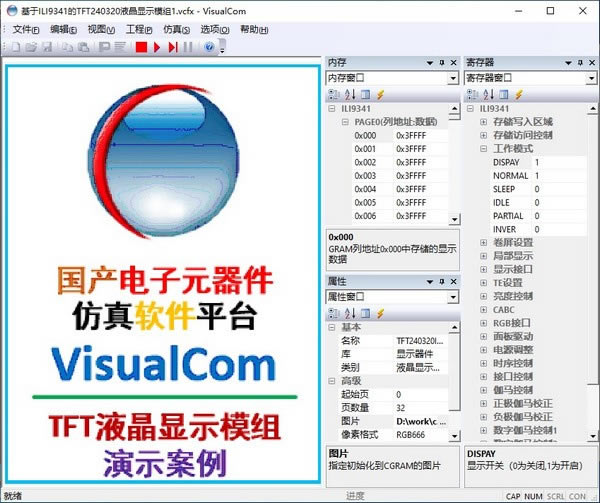The image size is (600, 503).
Task: Open Help with blue question icon
Action: 209,47
